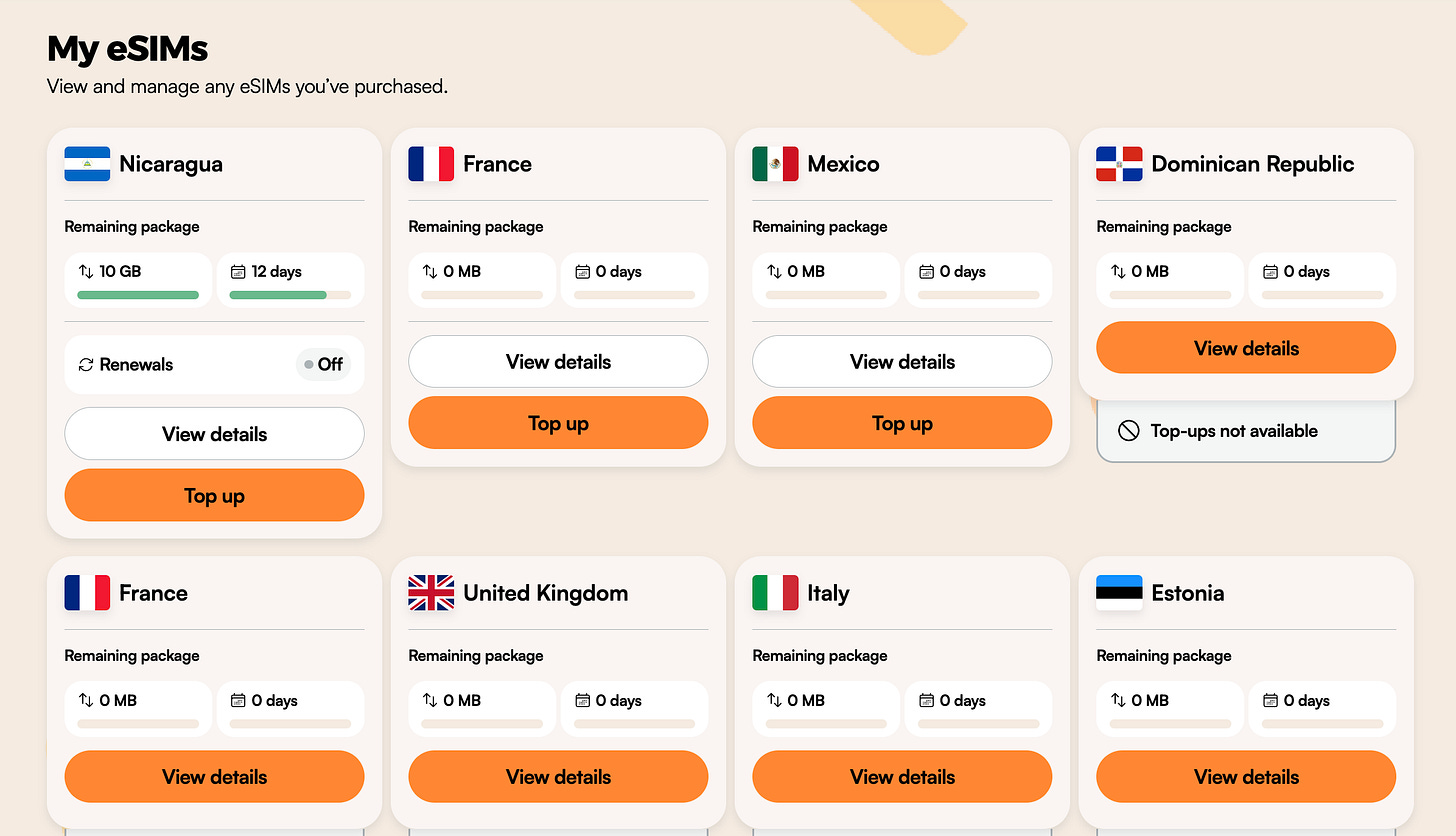This screenshot has height=836, width=1456.
Task: Open details for the Mexico eSIM
Action: point(902,361)
